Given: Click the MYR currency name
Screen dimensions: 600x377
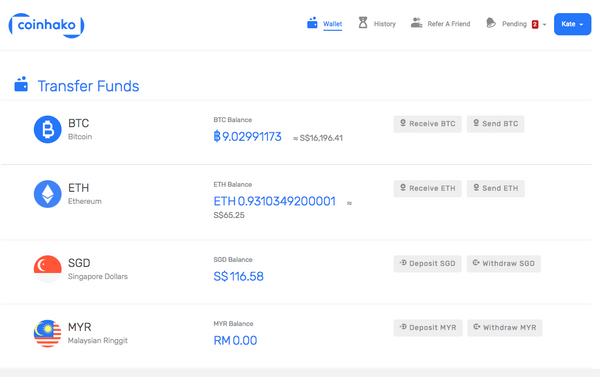Looking at the screenshot, I should click(x=80, y=327).
